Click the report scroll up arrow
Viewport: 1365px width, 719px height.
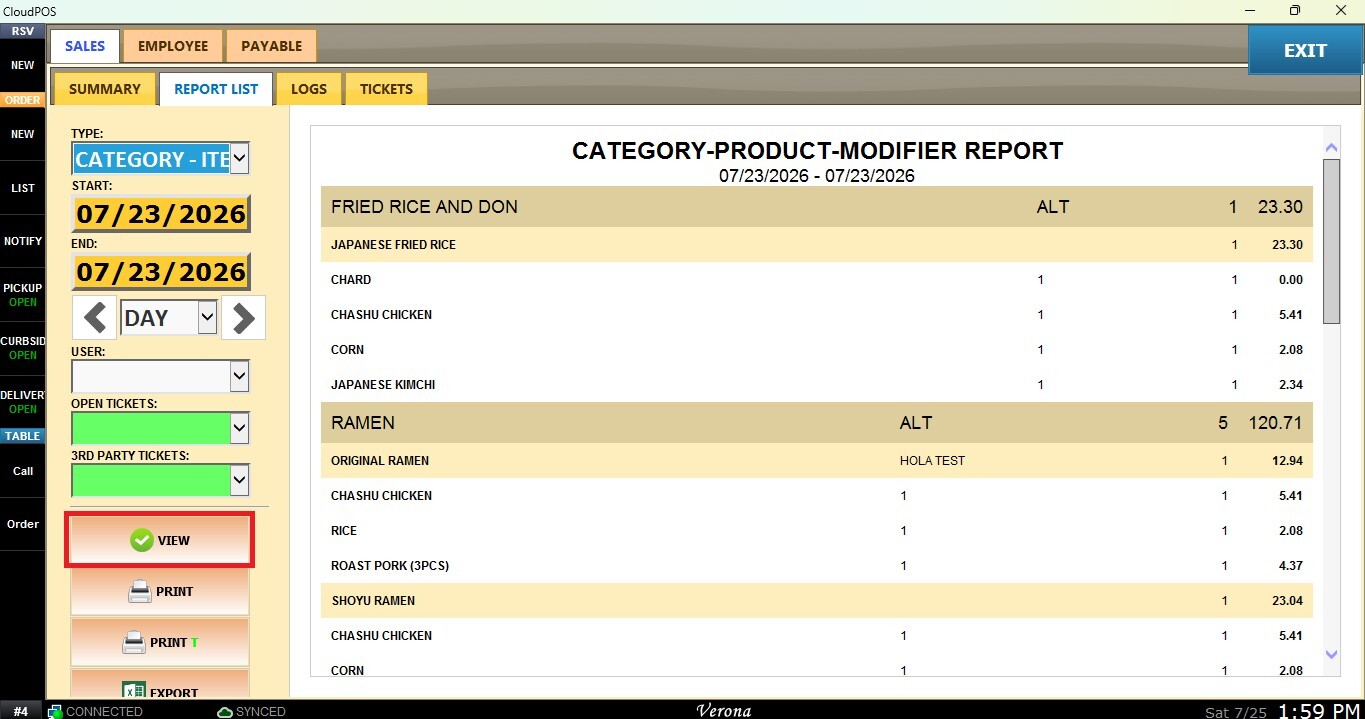coord(1331,147)
